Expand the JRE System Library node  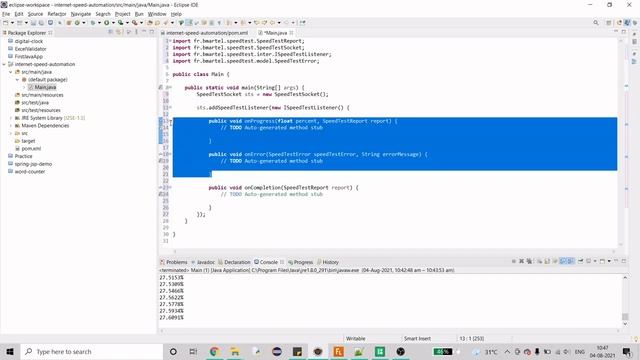pyautogui.click(x=11, y=118)
